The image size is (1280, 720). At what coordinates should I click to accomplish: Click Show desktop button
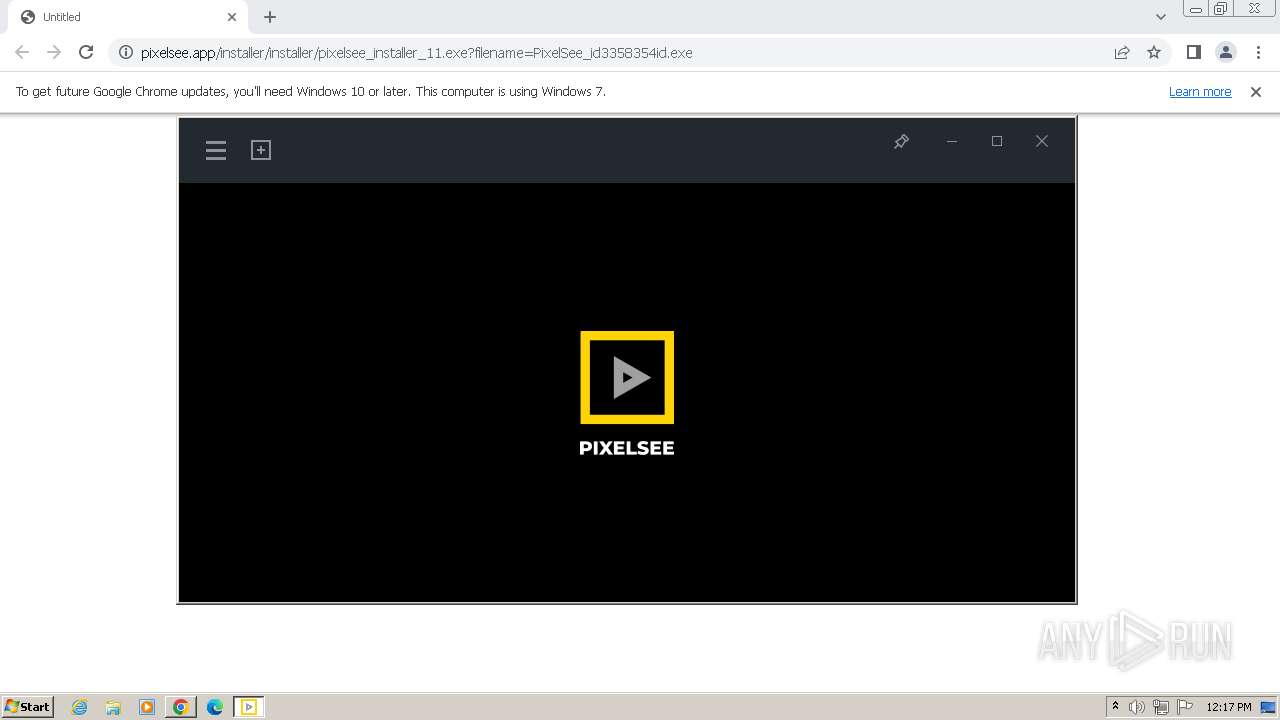coord(1269,707)
